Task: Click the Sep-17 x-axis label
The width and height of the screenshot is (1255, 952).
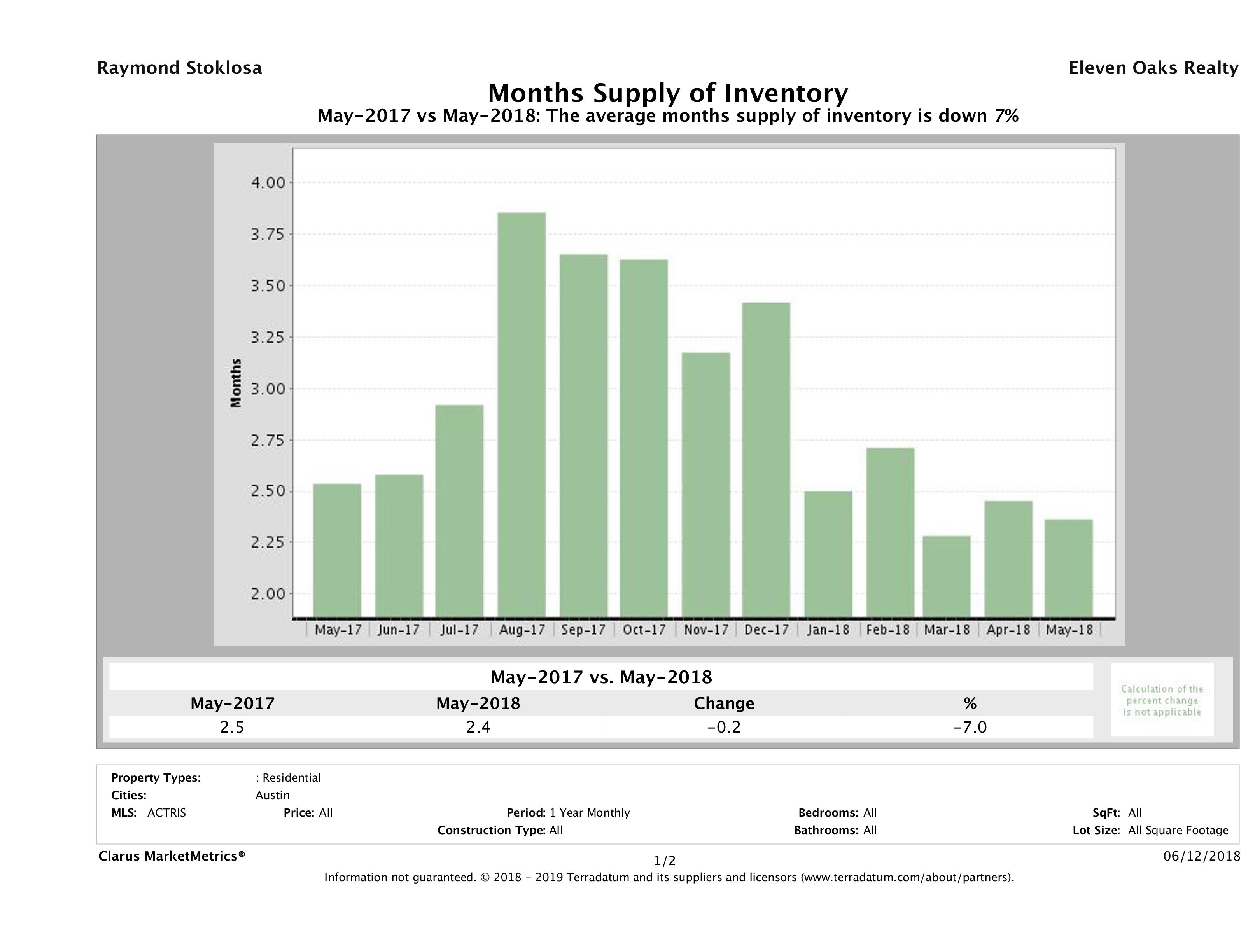Action: point(583,630)
